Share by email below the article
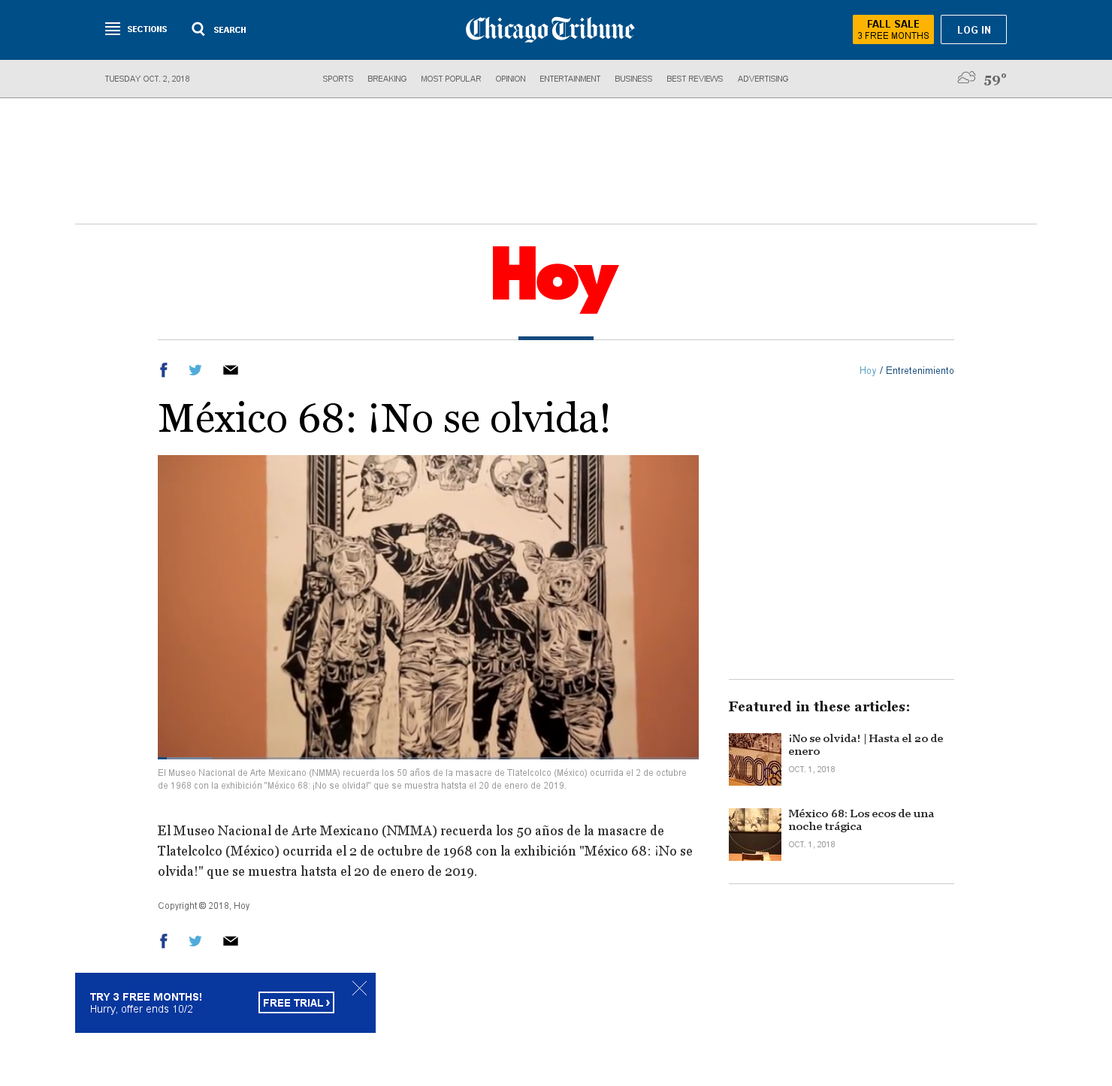 tap(230, 941)
